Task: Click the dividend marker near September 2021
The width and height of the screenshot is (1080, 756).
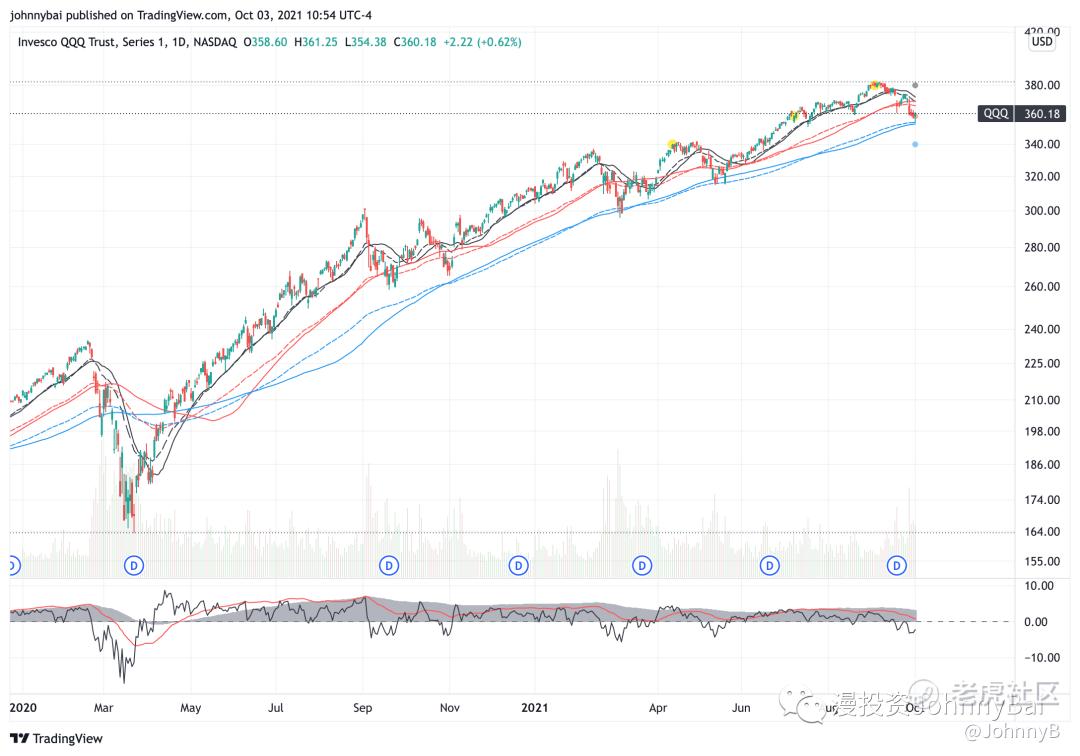Action: pyautogui.click(x=896, y=566)
